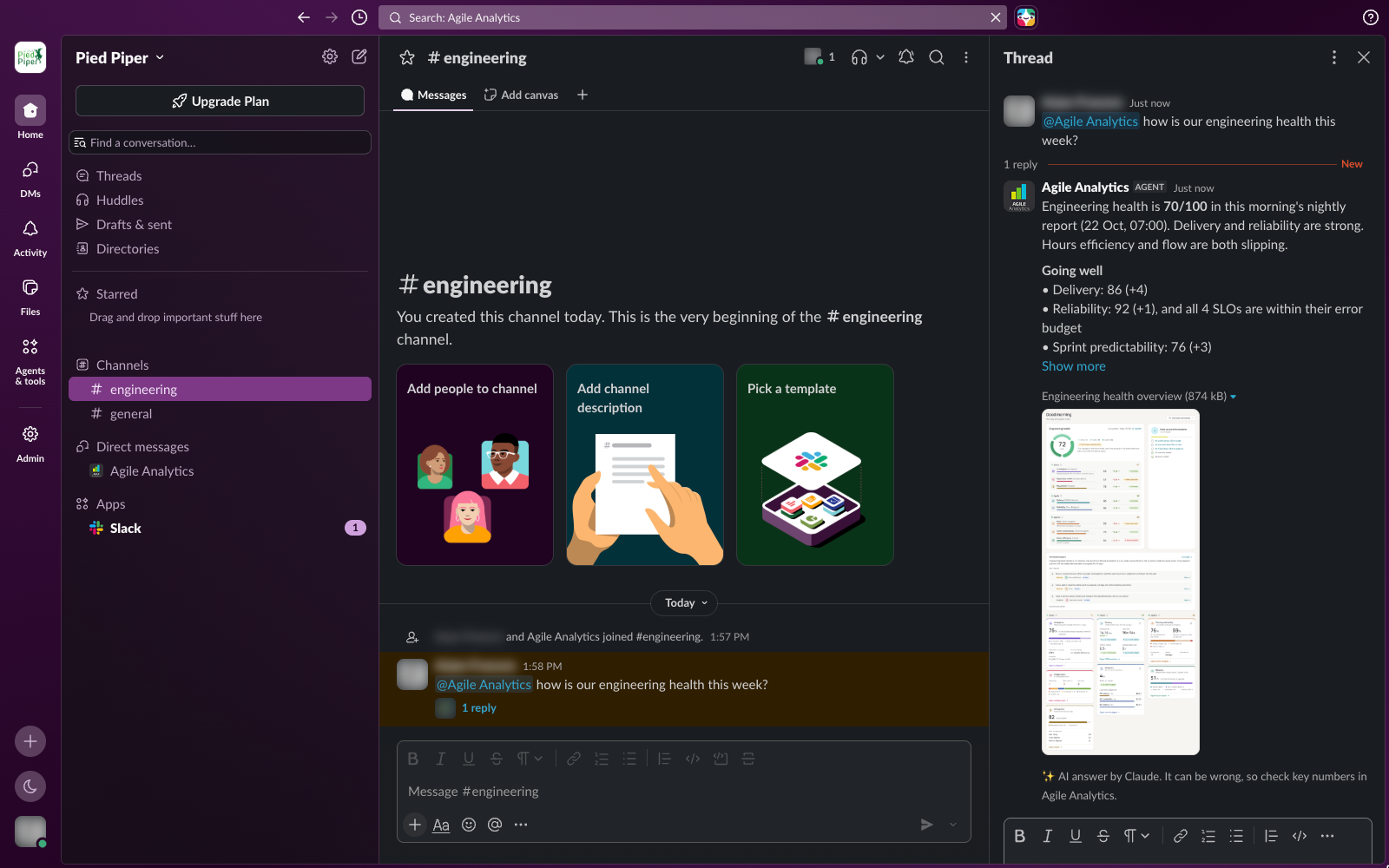Open the Add people to channel card
The height and width of the screenshot is (868, 1389).
click(475, 465)
